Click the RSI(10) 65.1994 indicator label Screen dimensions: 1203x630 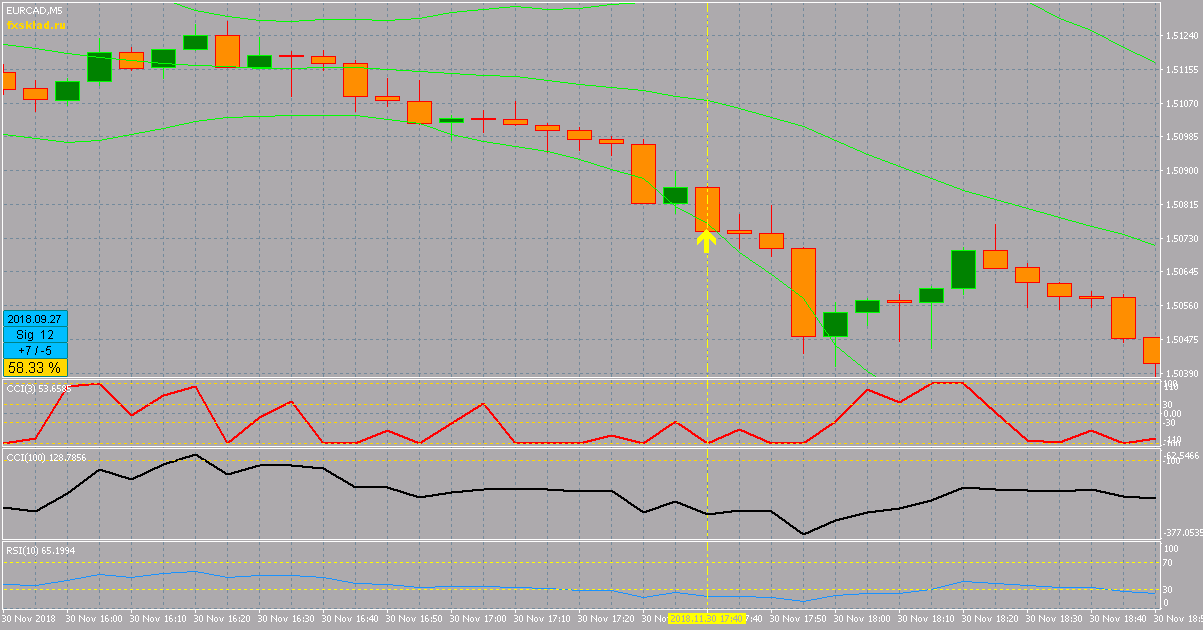tap(41, 550)
